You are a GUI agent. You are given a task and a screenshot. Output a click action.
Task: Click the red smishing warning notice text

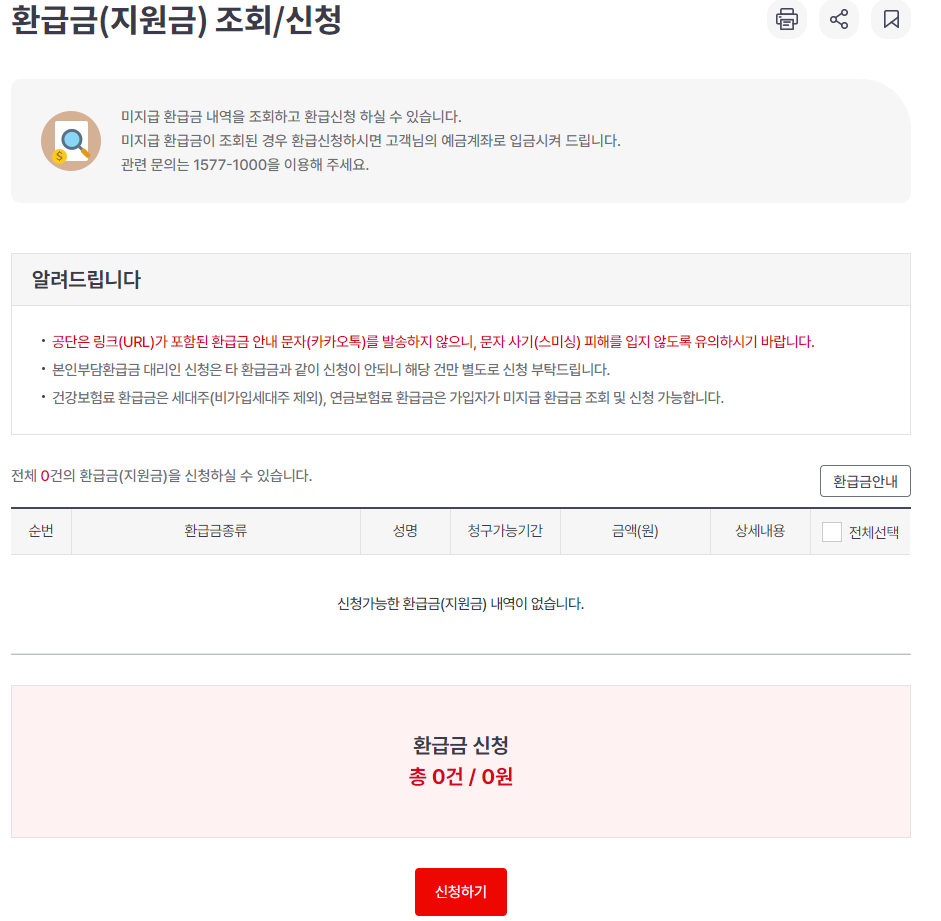(433, 342)
